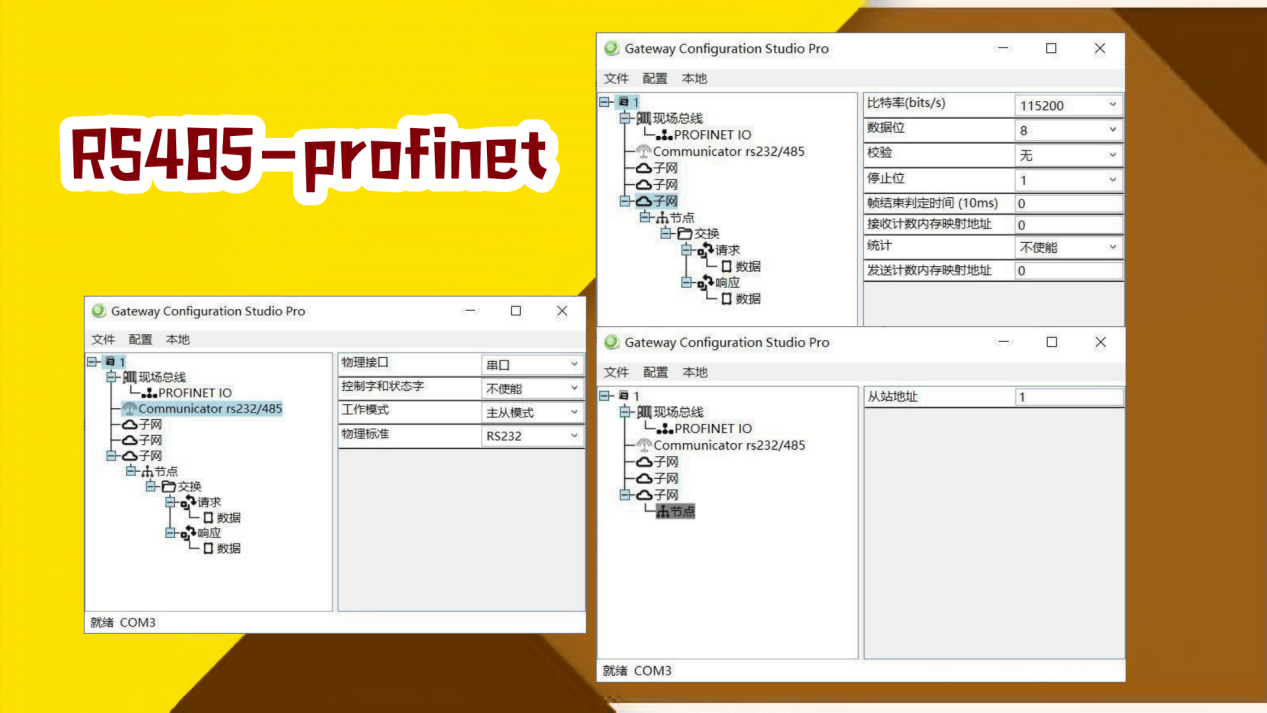Collapse 现场总线 branch in lower-right window
The image size is (1267, 713).
[626, 412]
